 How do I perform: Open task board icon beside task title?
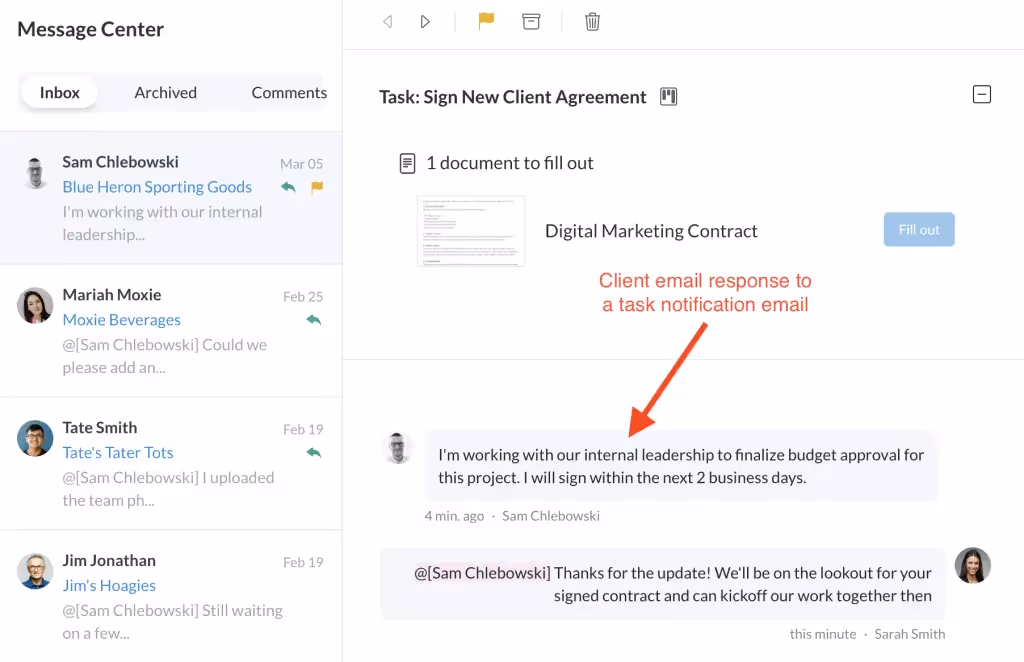(668, 97)
